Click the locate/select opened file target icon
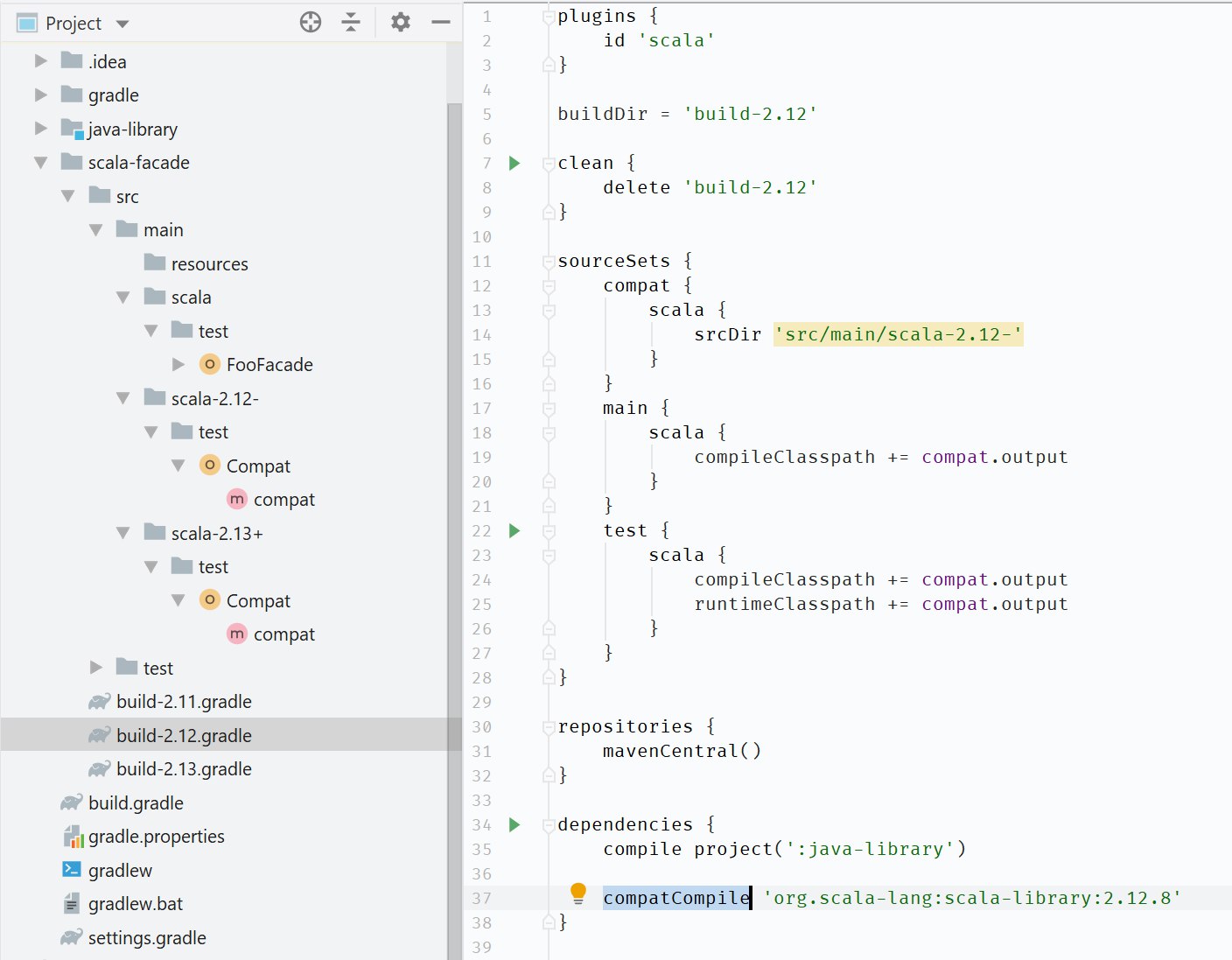1232x960 pixels. (x=310, y=23)
